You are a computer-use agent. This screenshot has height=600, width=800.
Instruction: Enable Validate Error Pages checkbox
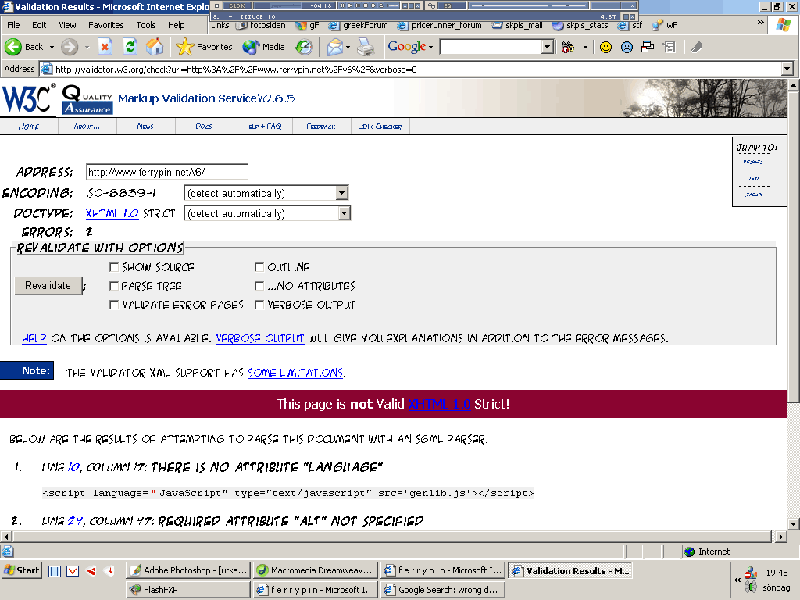114,305
